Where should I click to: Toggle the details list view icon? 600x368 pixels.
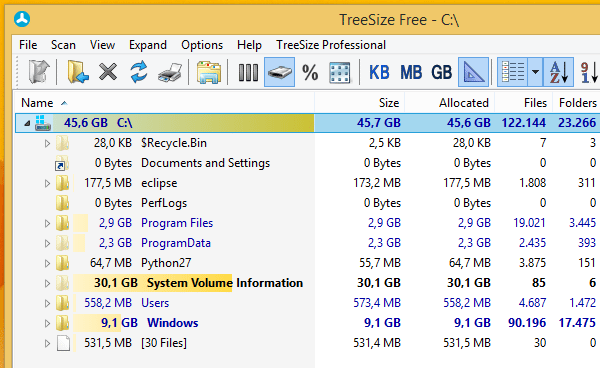(x=513, y=72)
